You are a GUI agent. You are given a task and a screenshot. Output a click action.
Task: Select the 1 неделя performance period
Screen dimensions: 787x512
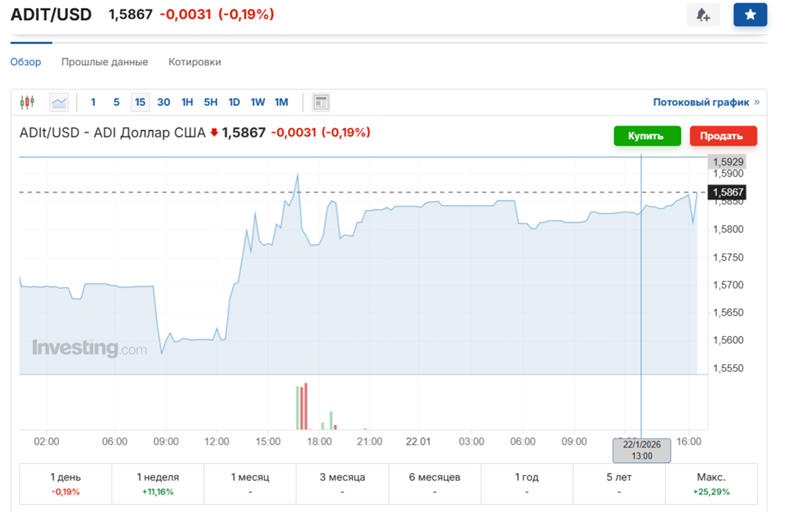point(157,484)
